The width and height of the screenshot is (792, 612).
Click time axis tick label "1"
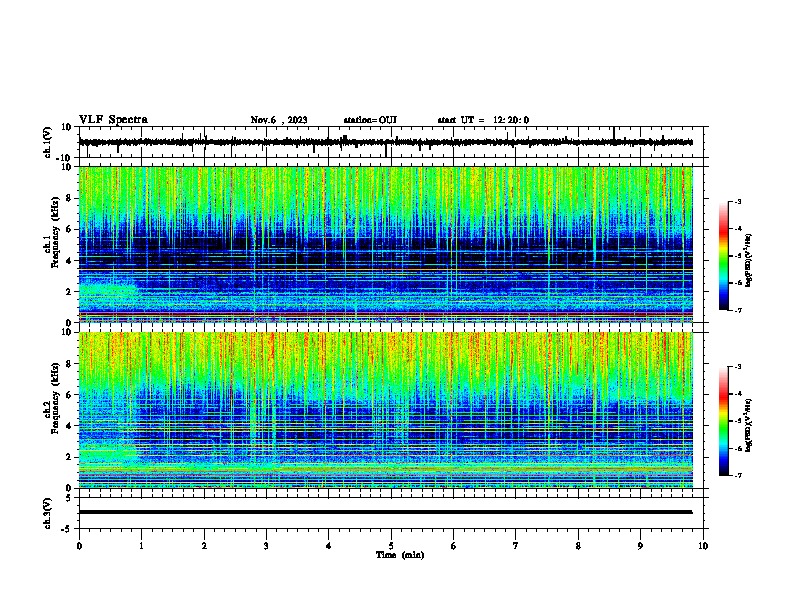click(x=141, y=546)
